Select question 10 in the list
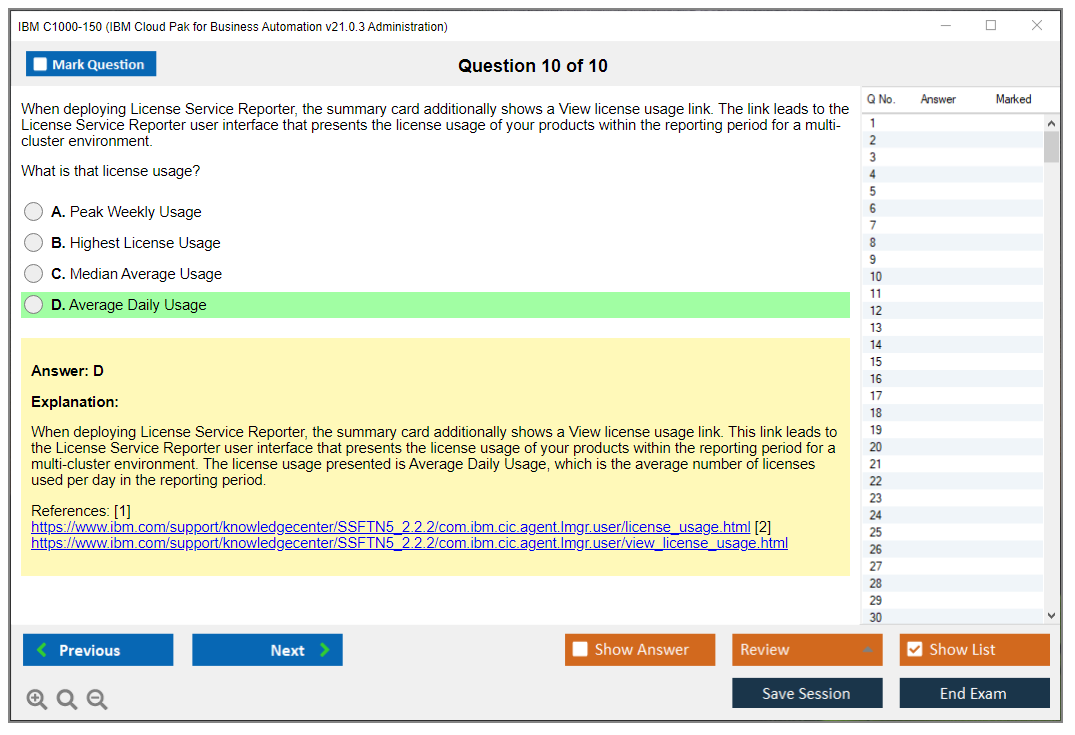The width and height of the screenshot is (1075, 735). pos(876,277)
